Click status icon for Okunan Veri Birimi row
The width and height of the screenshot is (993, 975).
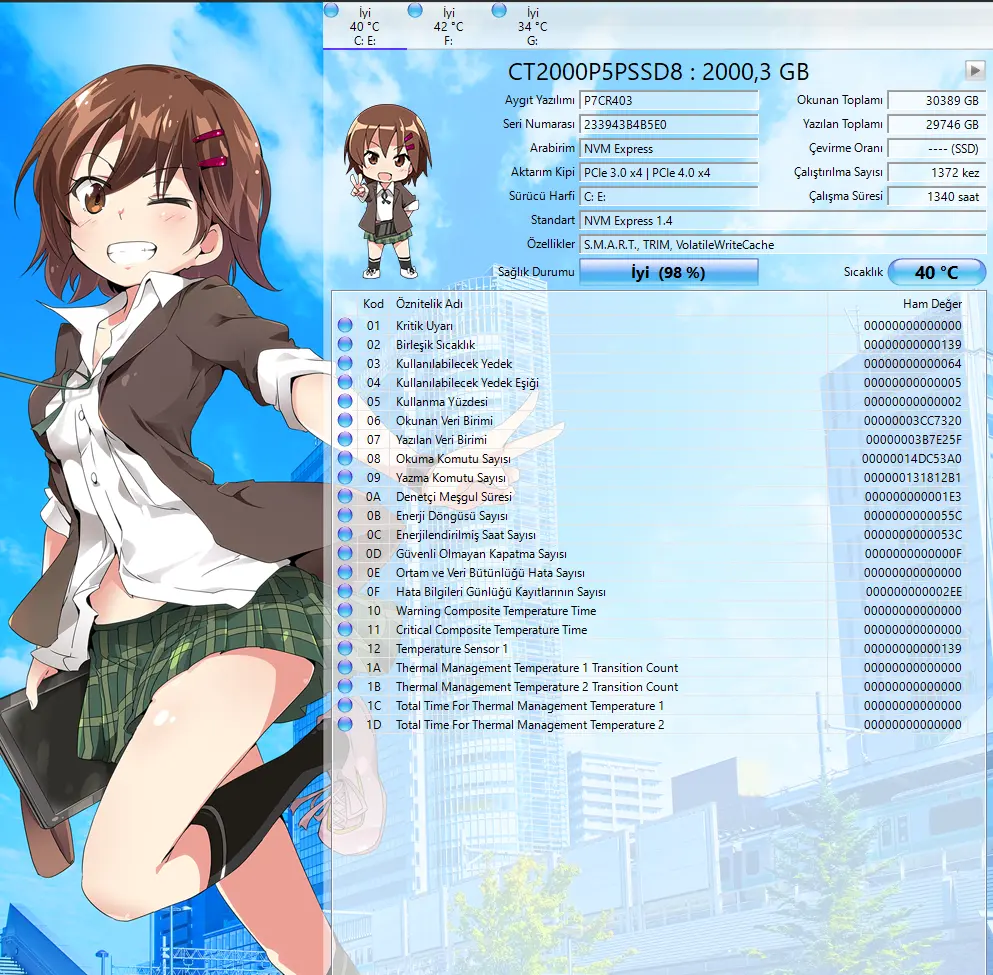[345, 420]
